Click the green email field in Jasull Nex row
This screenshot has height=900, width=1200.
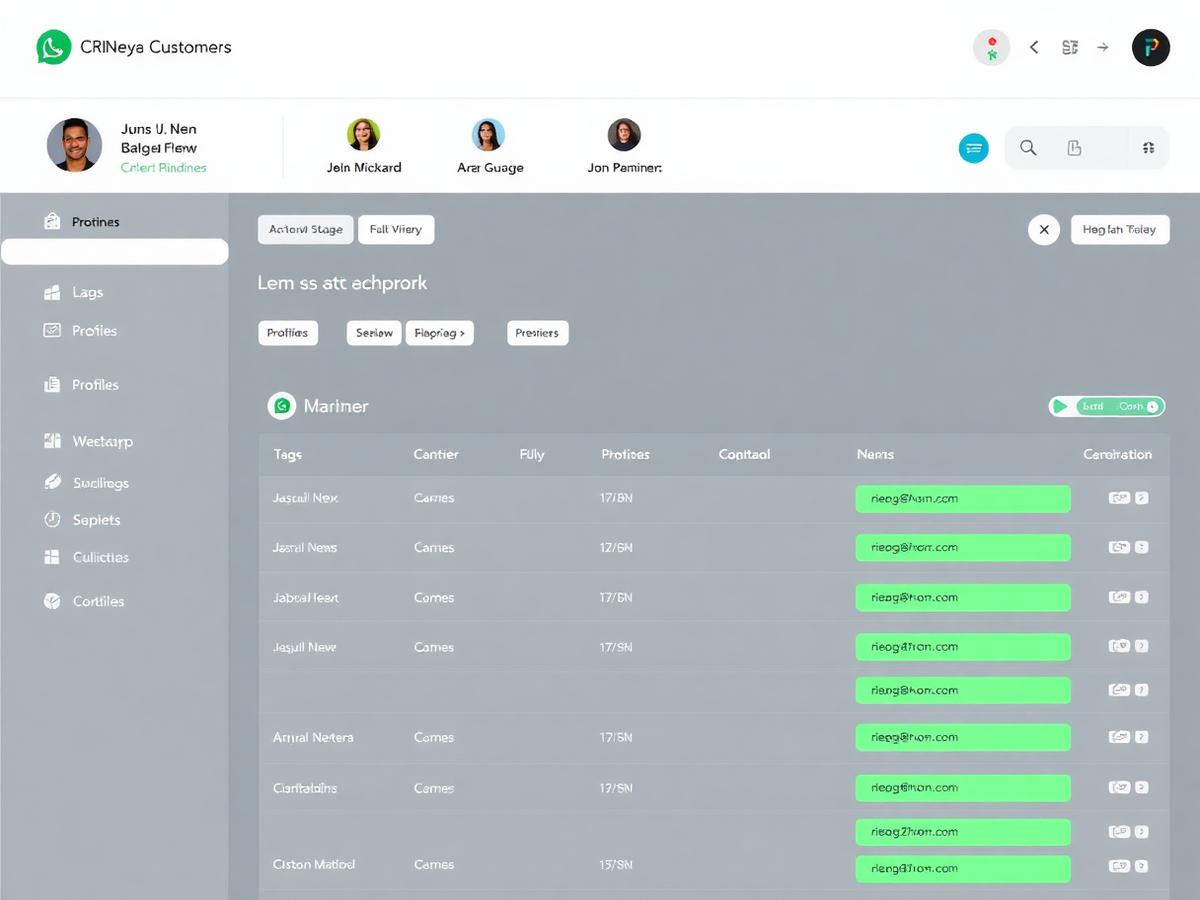coord(963,498)
